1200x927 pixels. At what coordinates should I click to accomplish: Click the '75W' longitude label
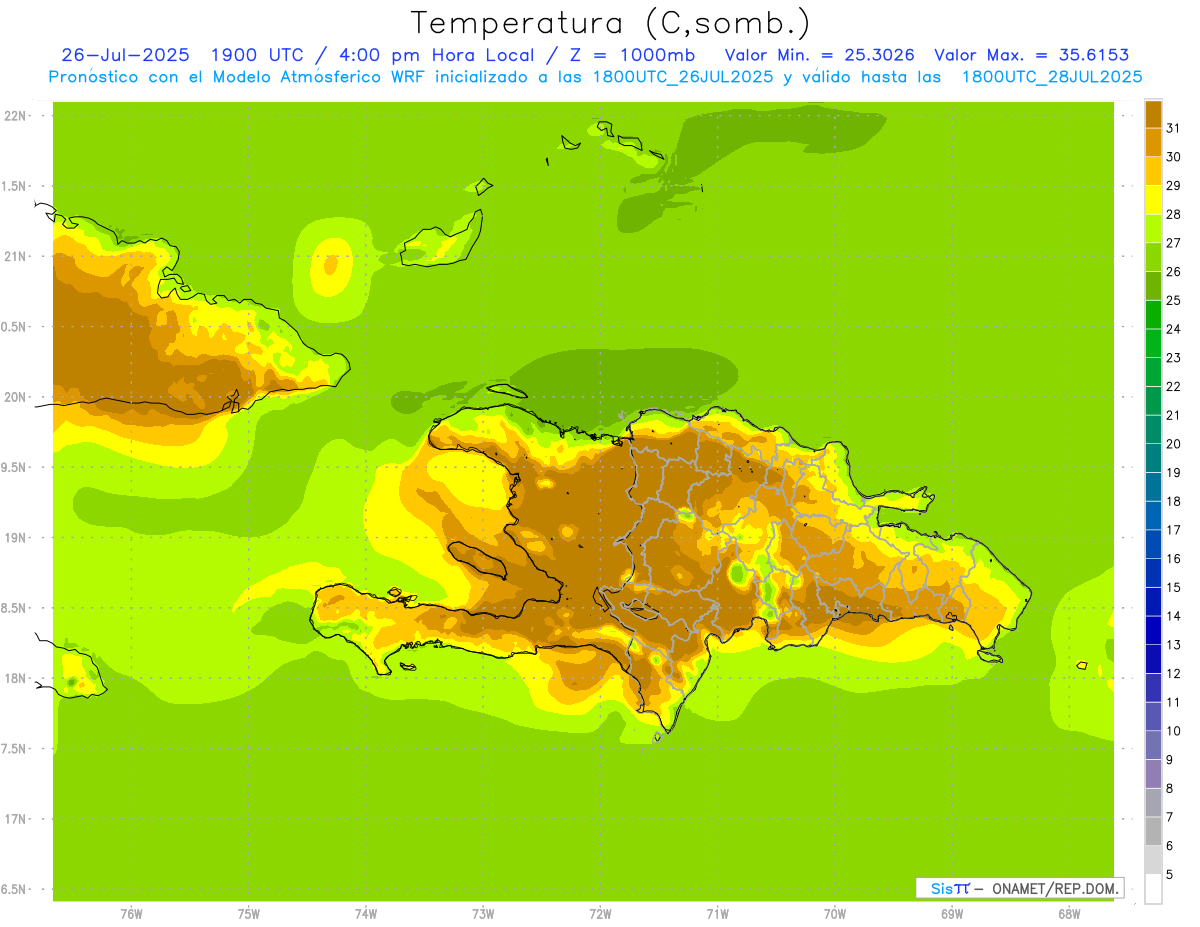coord(249,914)
